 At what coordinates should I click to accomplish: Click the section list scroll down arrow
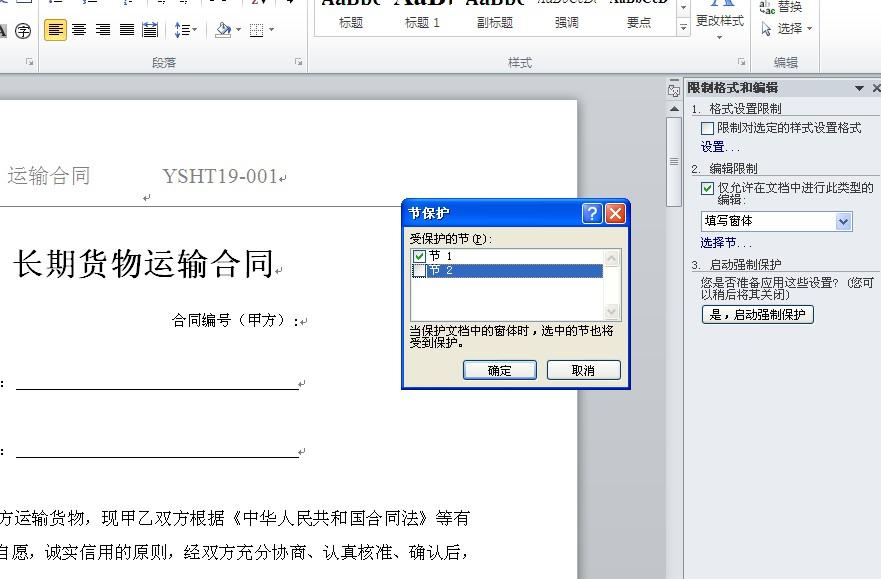coord(612,311)
